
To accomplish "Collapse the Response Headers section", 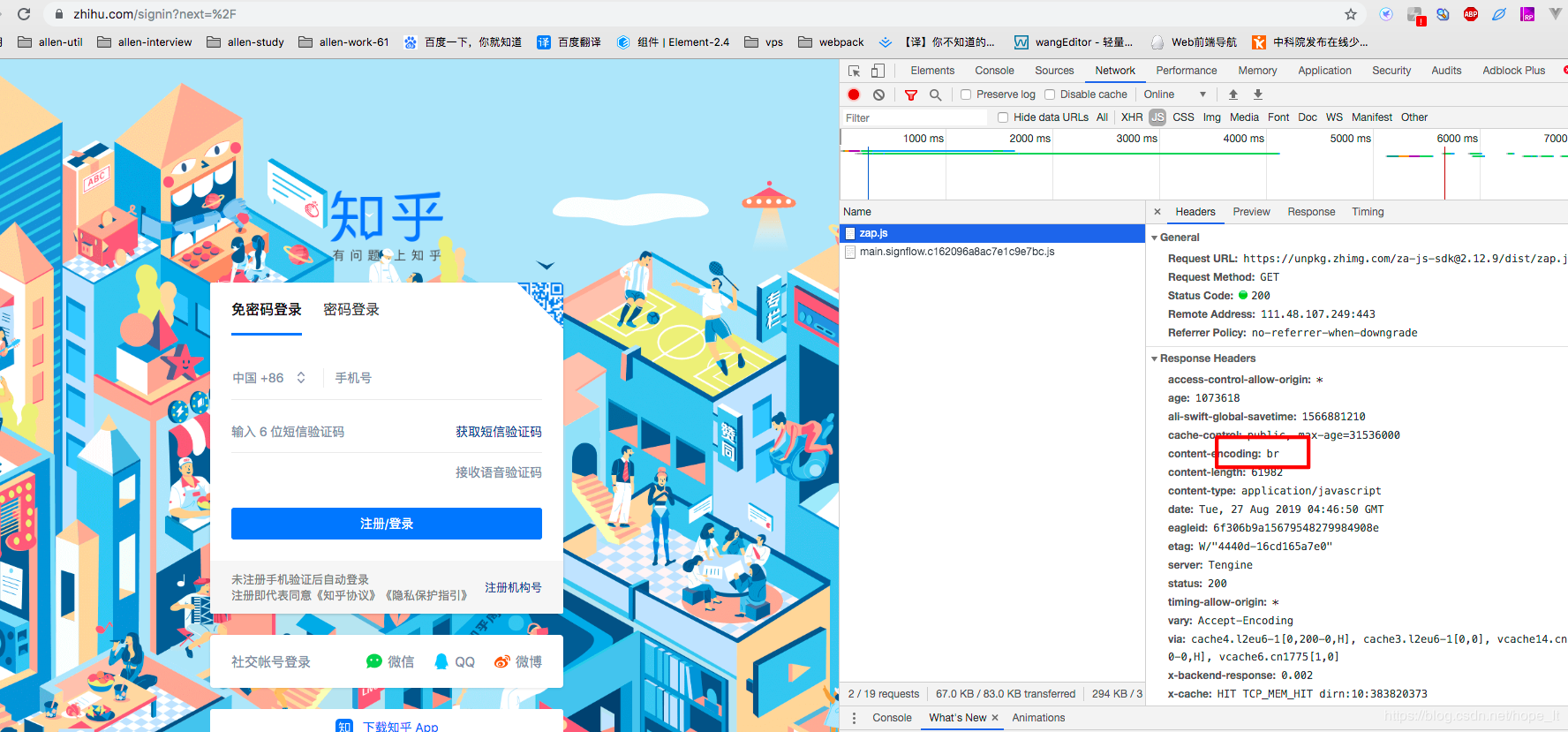I will coord(1154,358).
